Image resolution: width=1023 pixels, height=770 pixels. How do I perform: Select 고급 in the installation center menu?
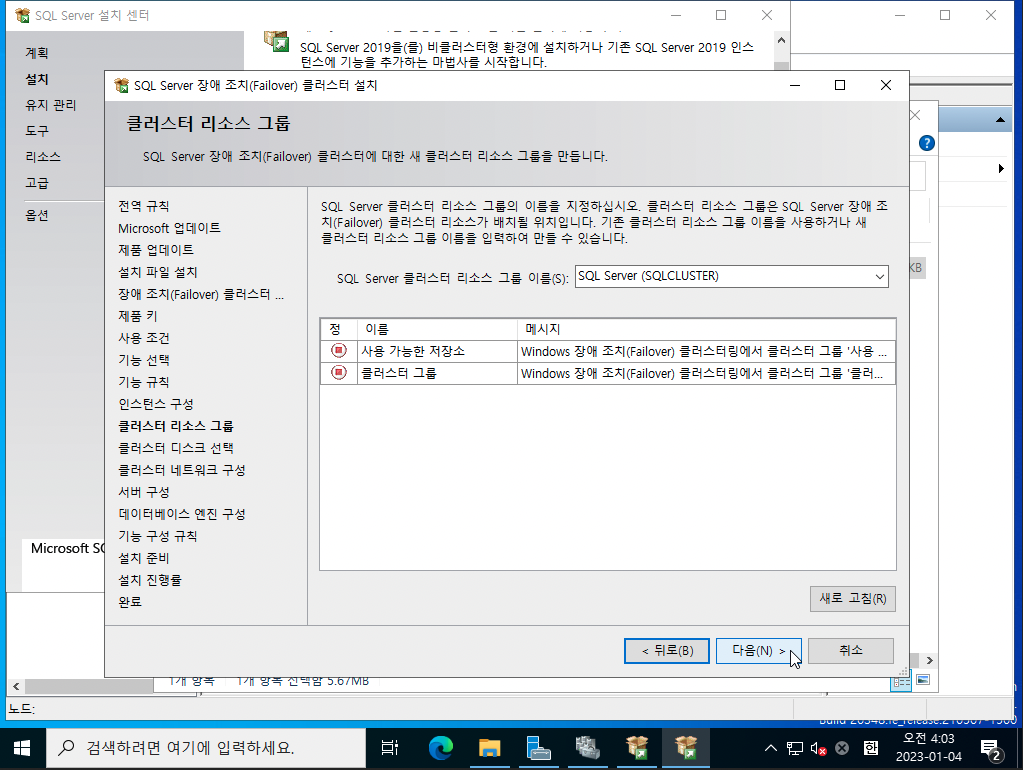[x=37, y=183]
